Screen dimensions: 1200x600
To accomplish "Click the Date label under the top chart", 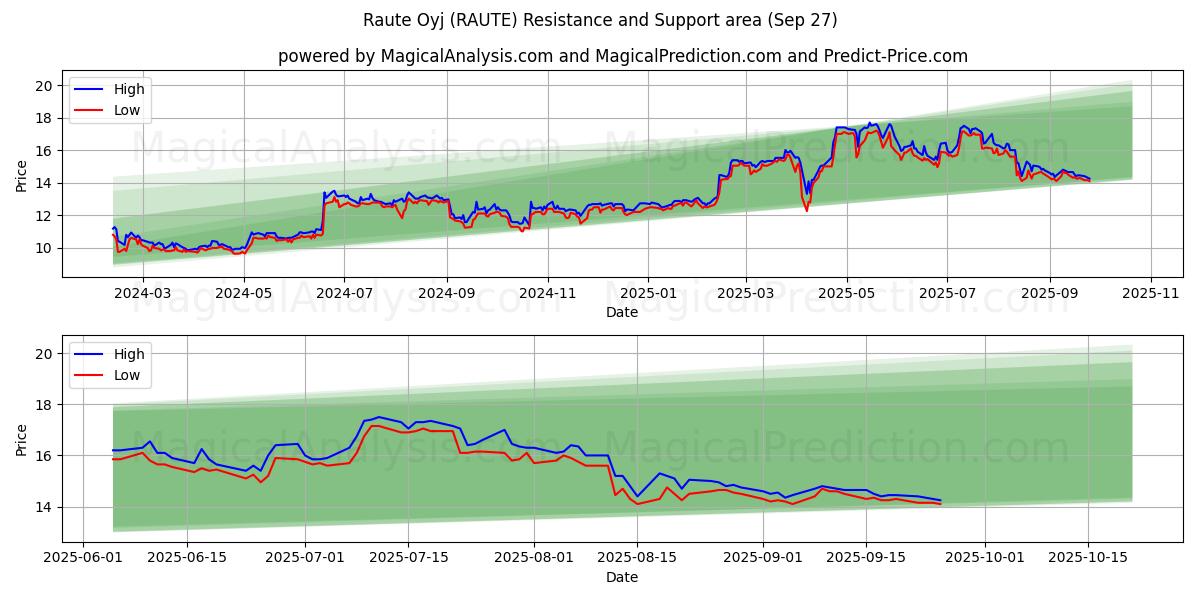I will tap(622, 312).
